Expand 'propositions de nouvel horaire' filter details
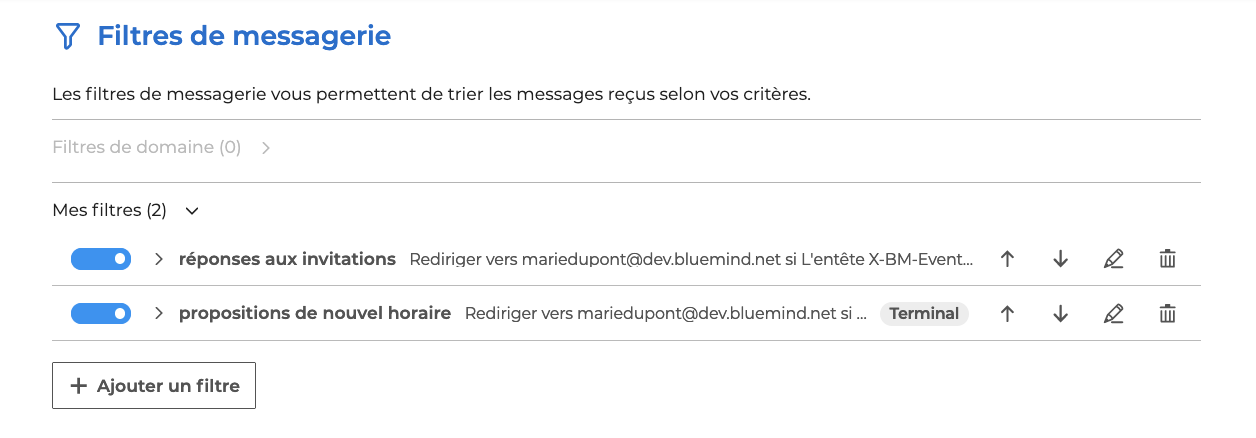This screenshot has width=1256, height=438. tap(158, 314)
